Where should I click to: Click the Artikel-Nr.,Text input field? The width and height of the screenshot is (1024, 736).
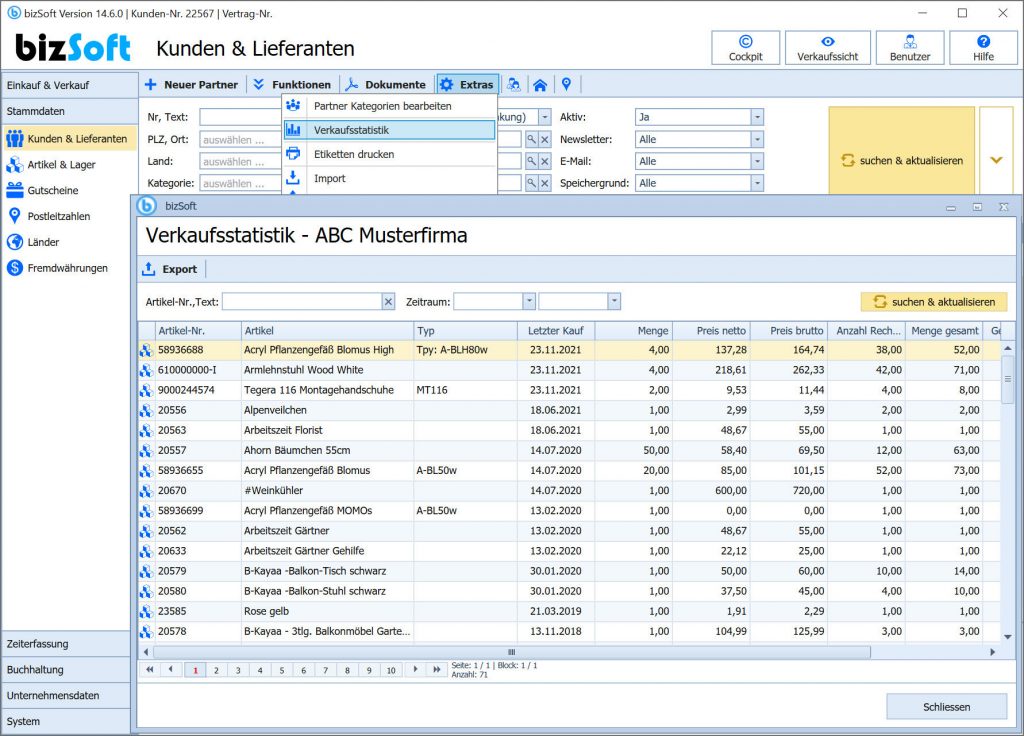pyautogui.click(x=302, y=302)
